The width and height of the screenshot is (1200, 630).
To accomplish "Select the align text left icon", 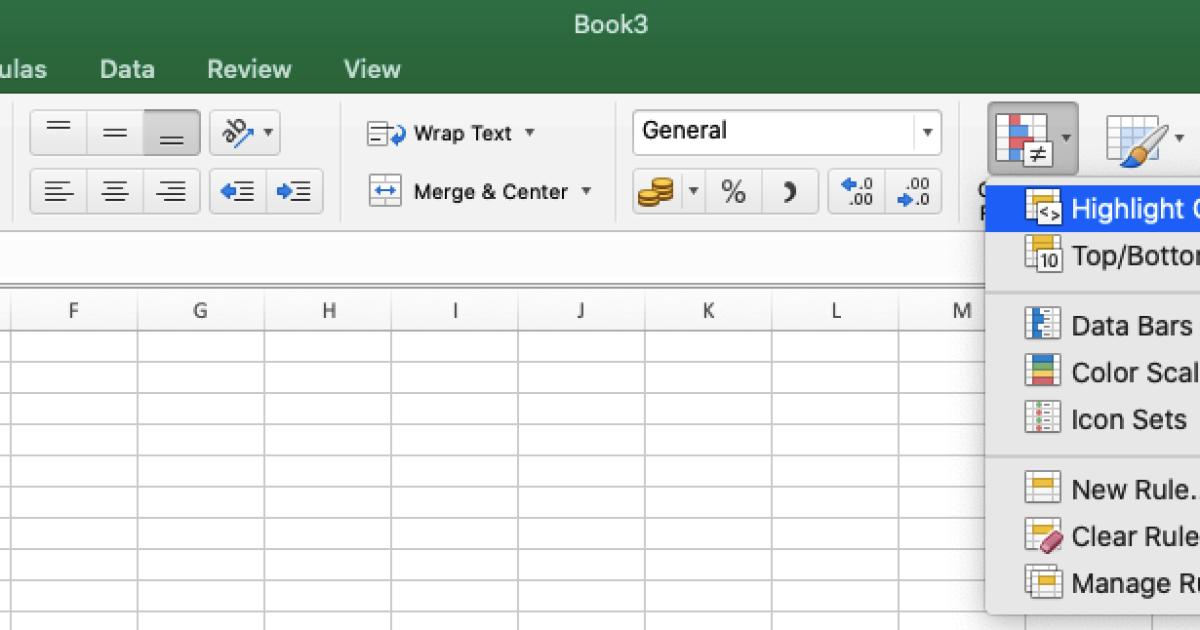I will click(58, 191).
